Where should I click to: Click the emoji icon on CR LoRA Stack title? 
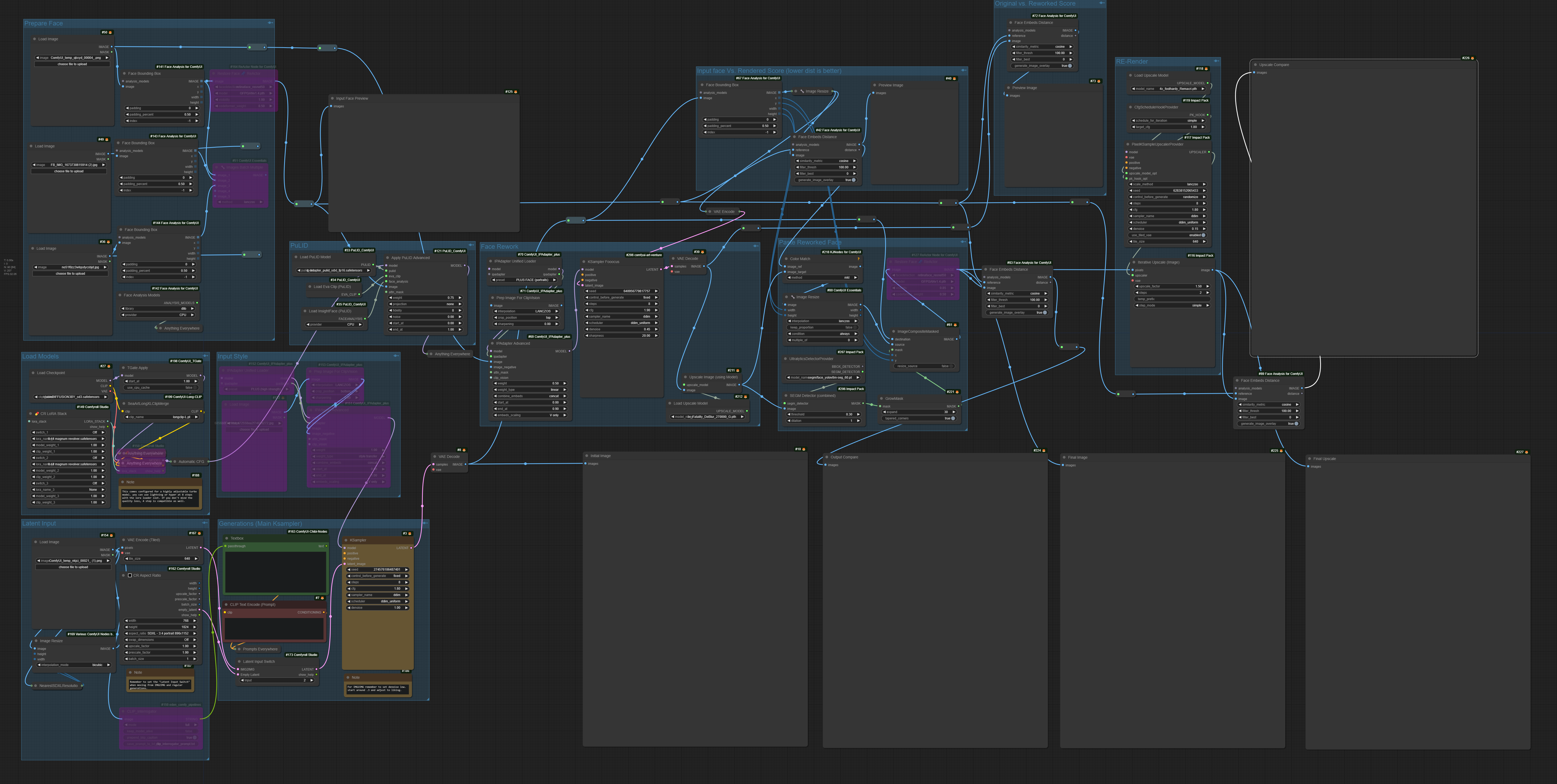(x=36, y=414)
